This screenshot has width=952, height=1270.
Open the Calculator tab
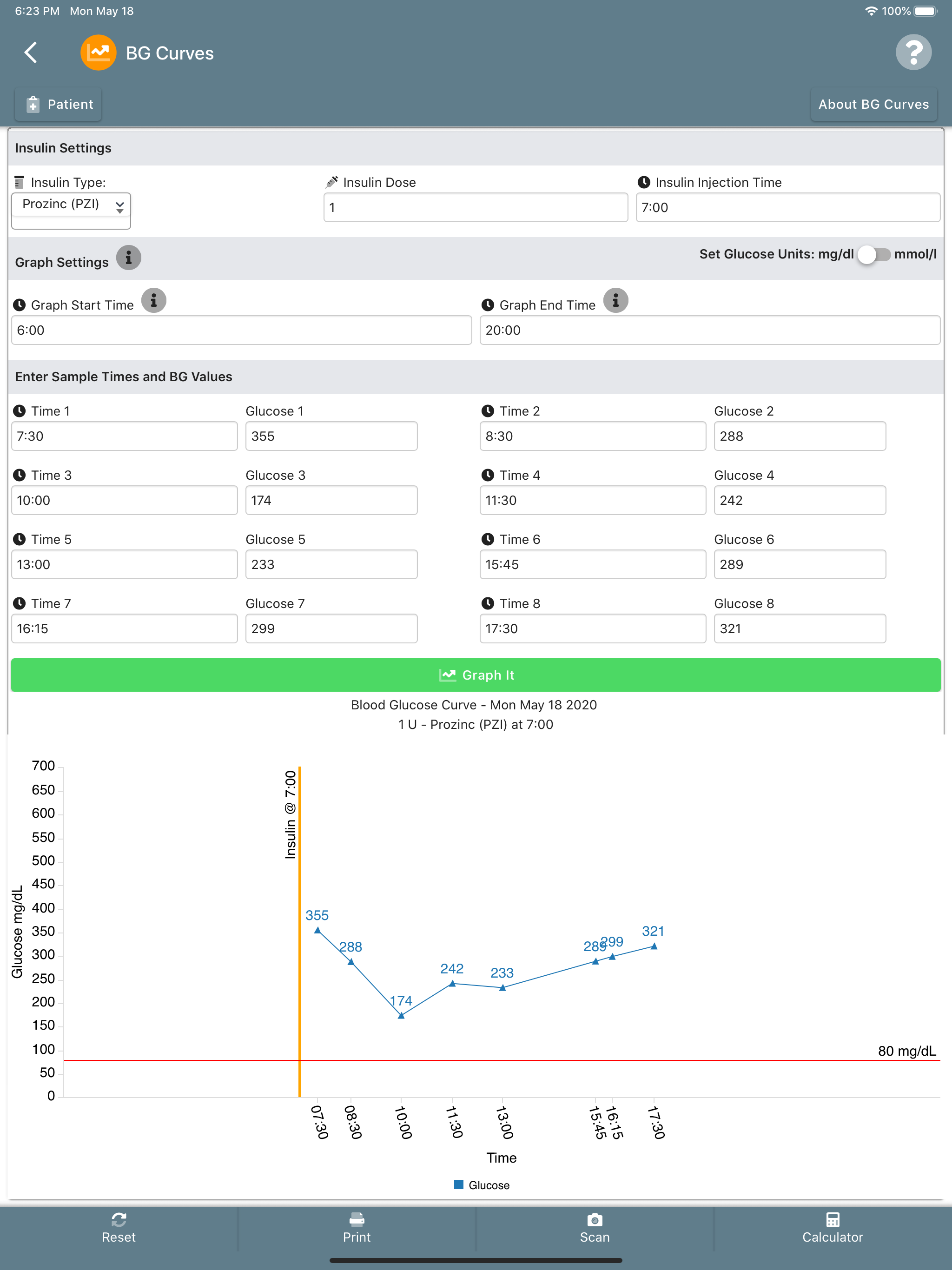[832, 1229]
